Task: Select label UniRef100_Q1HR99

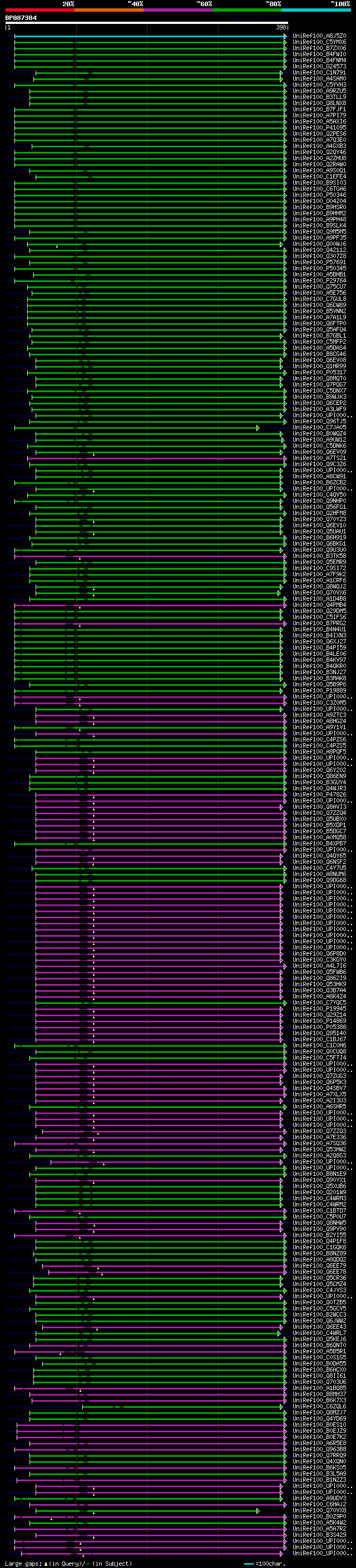Action: (x=319, y=367)
